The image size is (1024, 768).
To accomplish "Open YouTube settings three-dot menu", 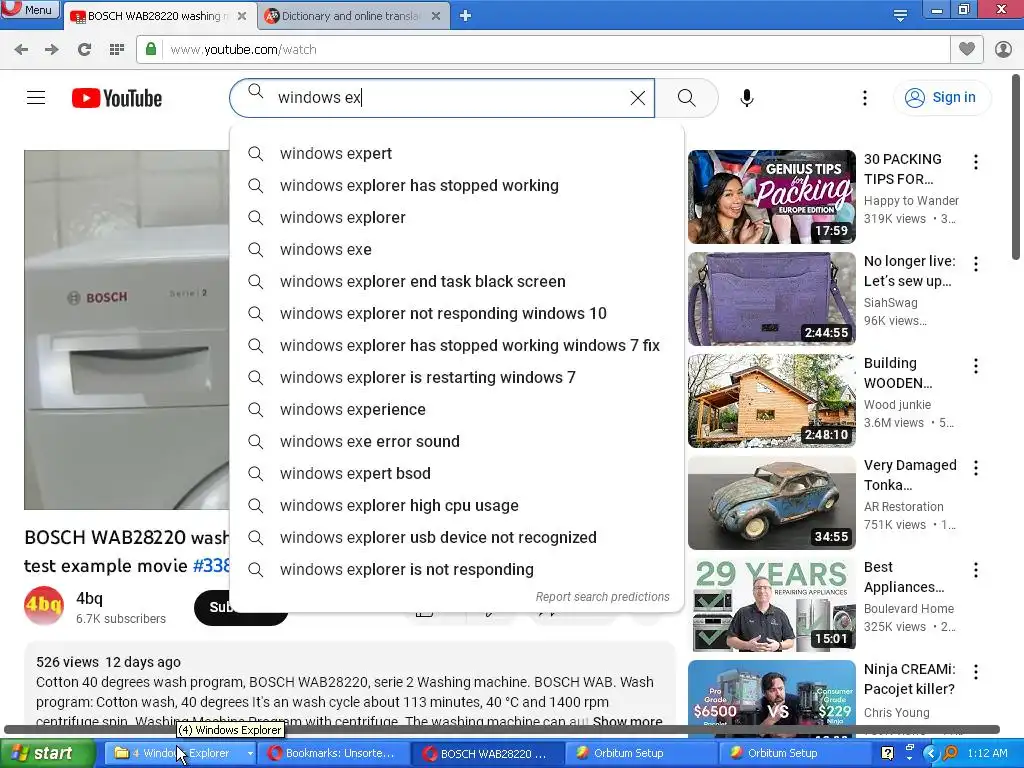I will (x=865, y=98).
